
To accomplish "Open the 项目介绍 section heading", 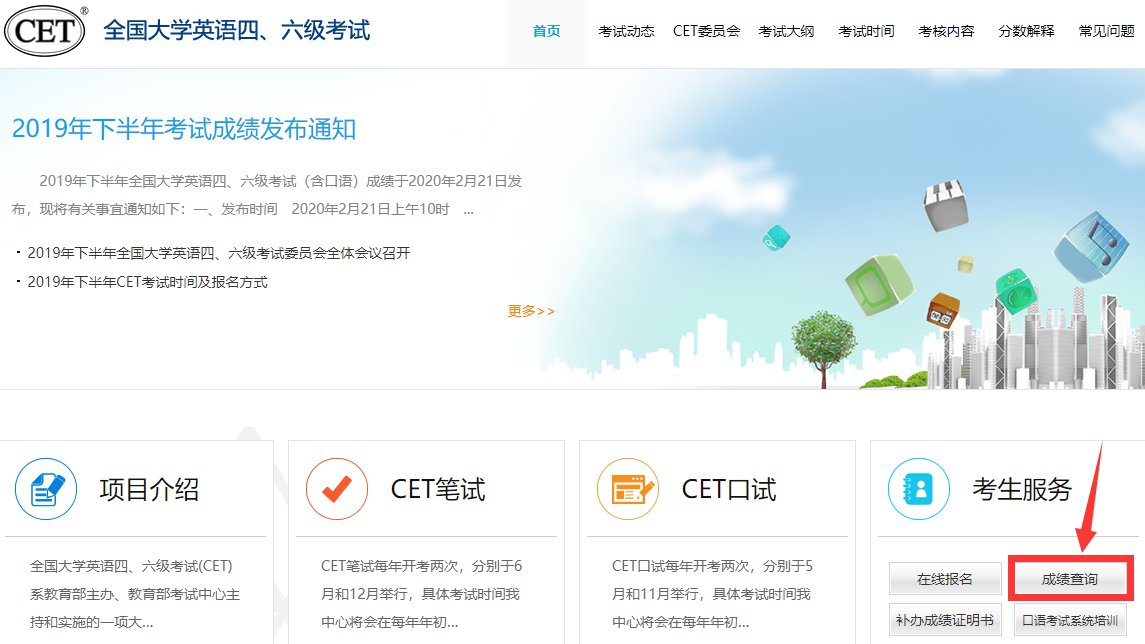I will click(x=149, y=489).
